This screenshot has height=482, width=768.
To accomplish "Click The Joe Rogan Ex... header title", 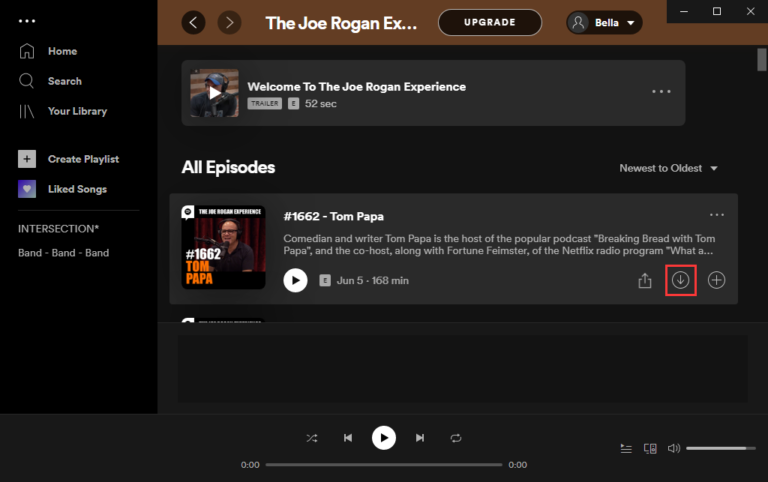I will [341, 23].
